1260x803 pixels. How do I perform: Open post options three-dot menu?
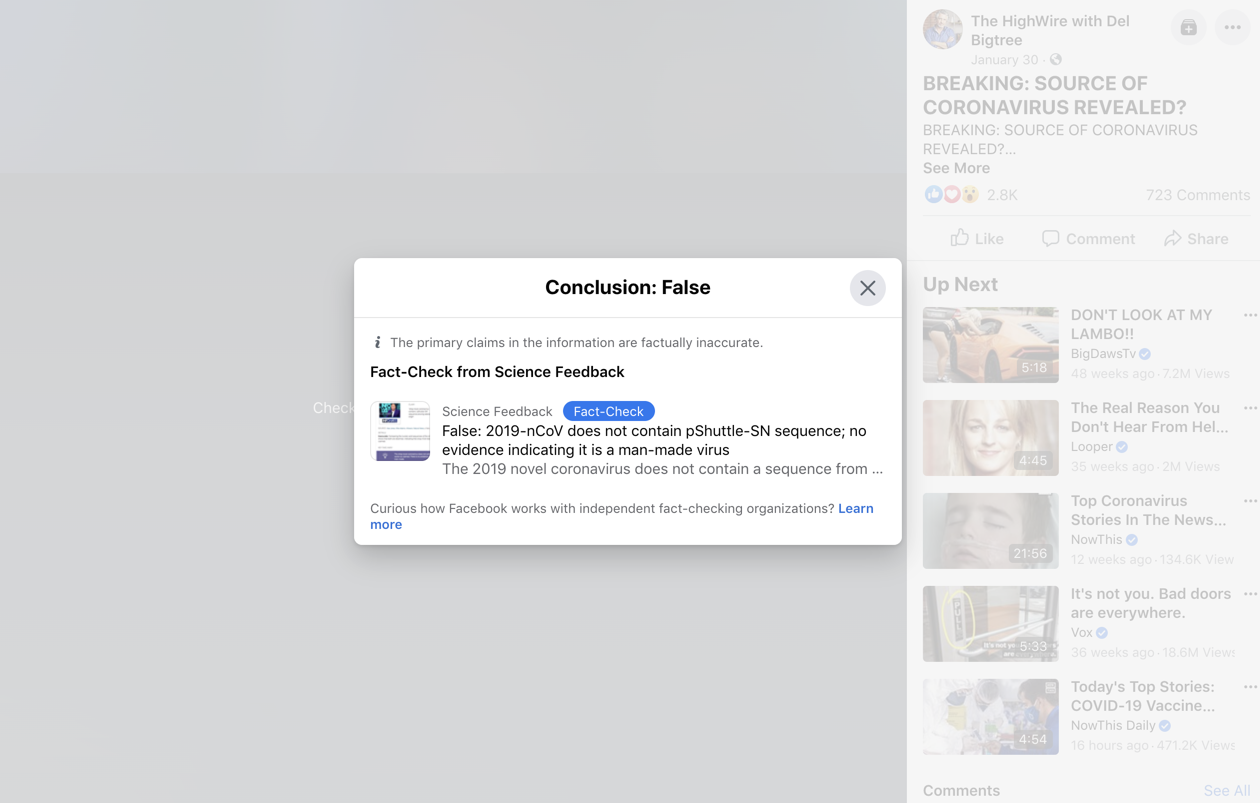pos(1232,28)
